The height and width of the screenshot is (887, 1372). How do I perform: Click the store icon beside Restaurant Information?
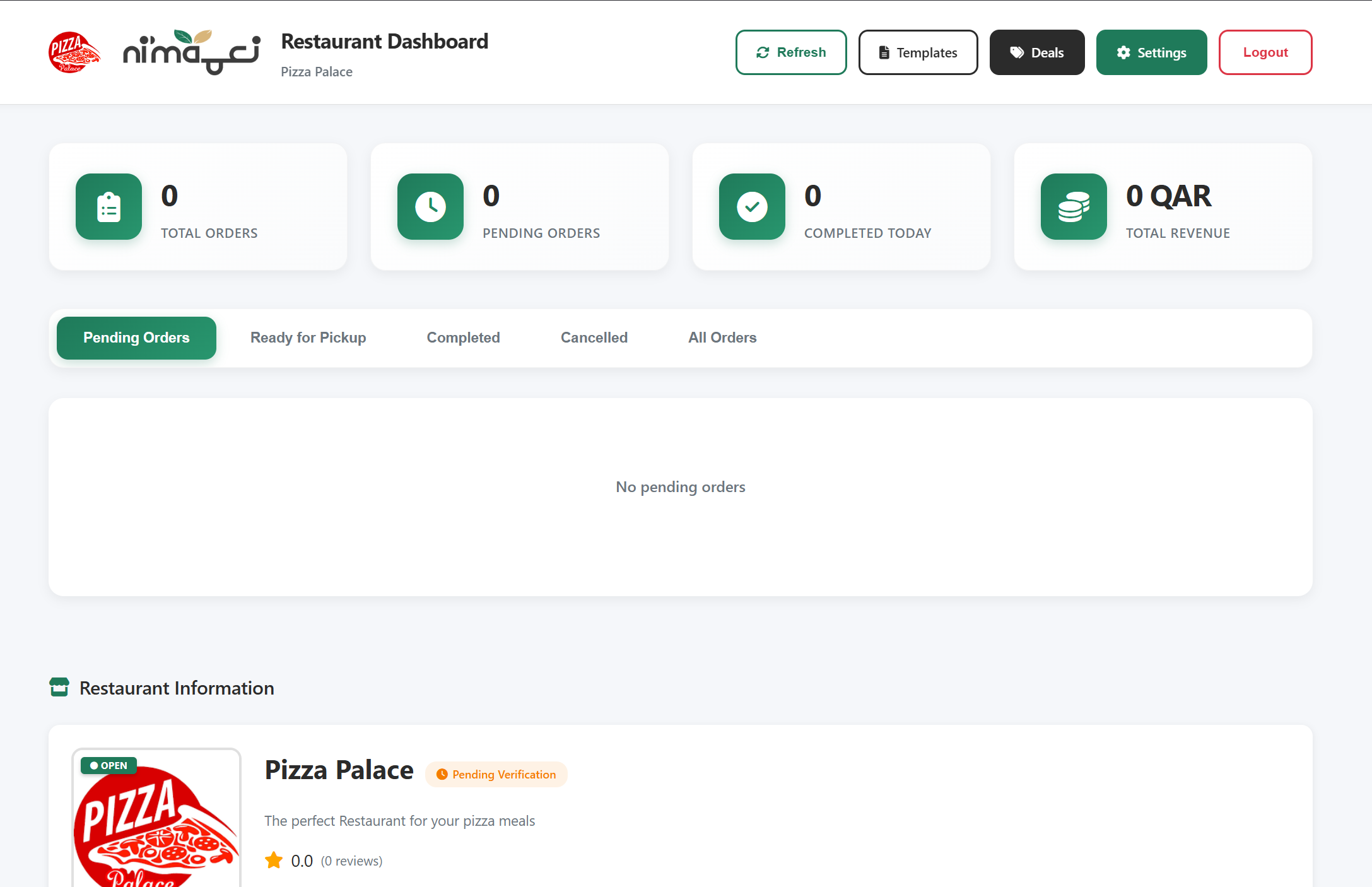click(59, 688)
